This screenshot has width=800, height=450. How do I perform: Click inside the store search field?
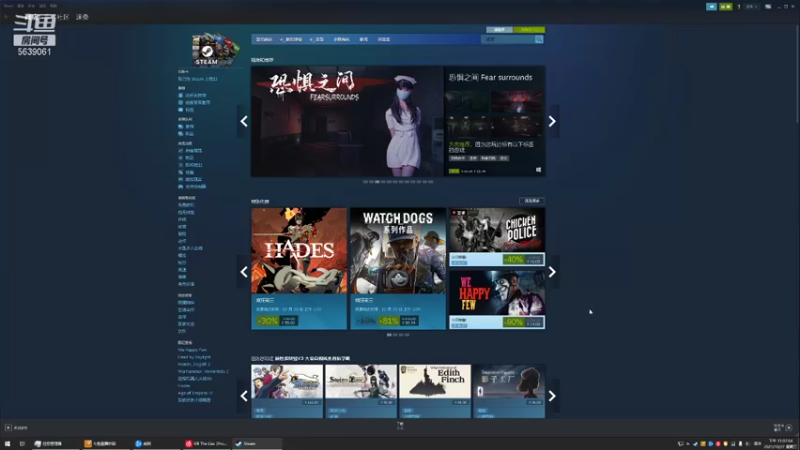click(508, 39)
